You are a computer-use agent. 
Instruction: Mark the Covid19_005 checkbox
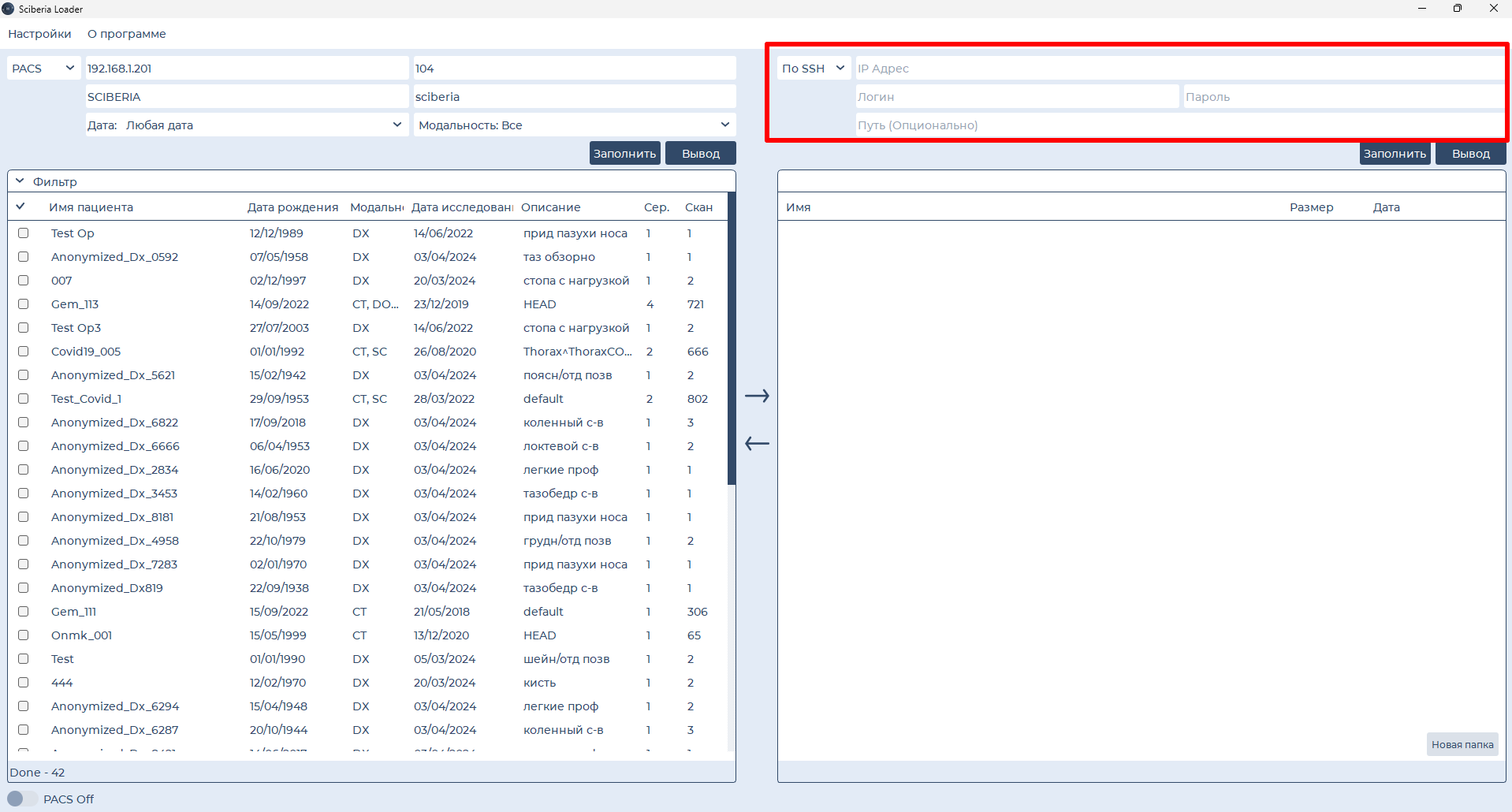coord(23,352)
